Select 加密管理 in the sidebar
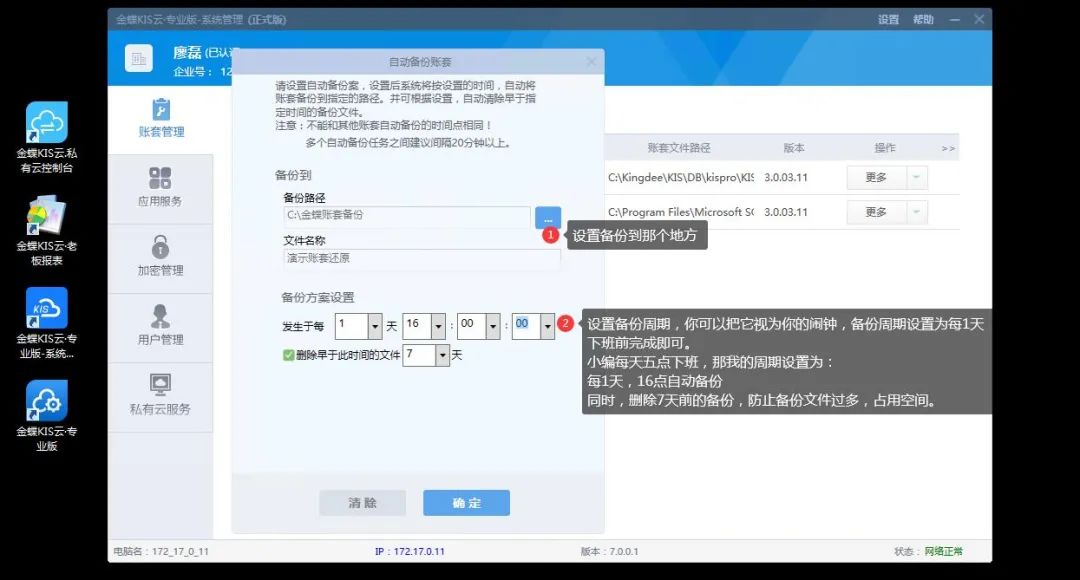 pos(160,258)
